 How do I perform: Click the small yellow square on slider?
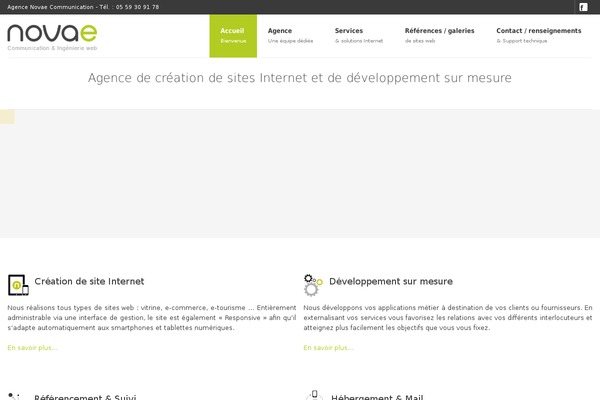point(7,116)
